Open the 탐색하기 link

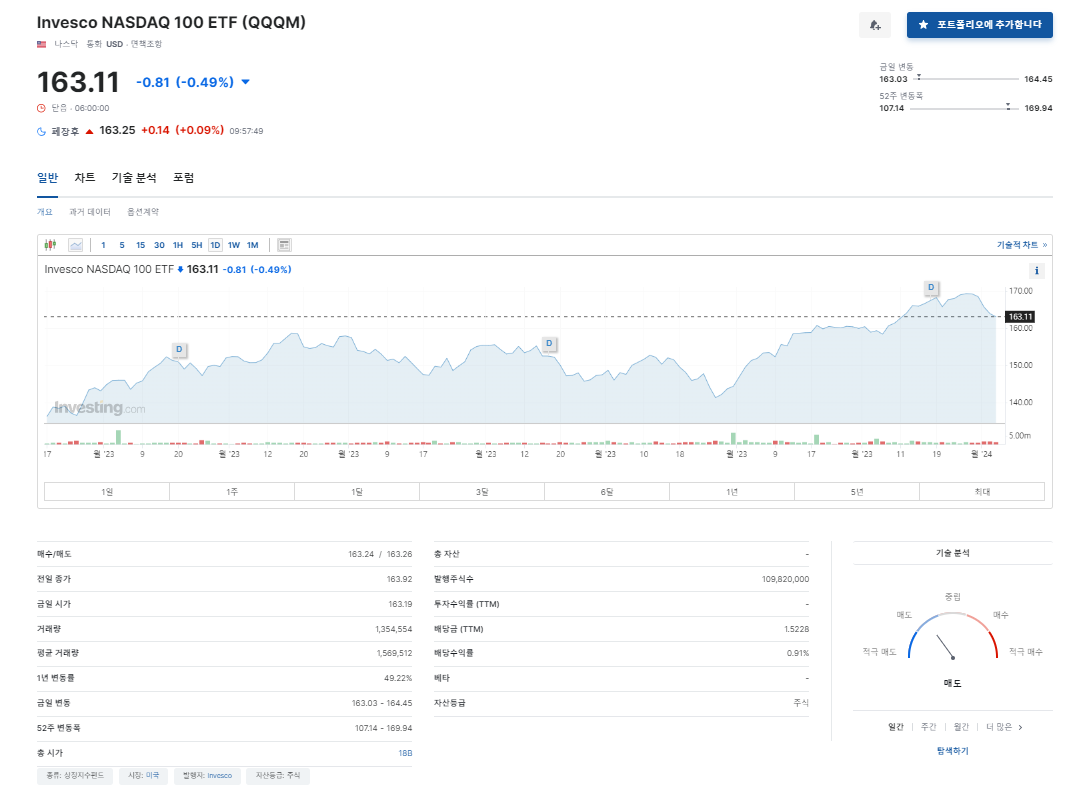952,751
